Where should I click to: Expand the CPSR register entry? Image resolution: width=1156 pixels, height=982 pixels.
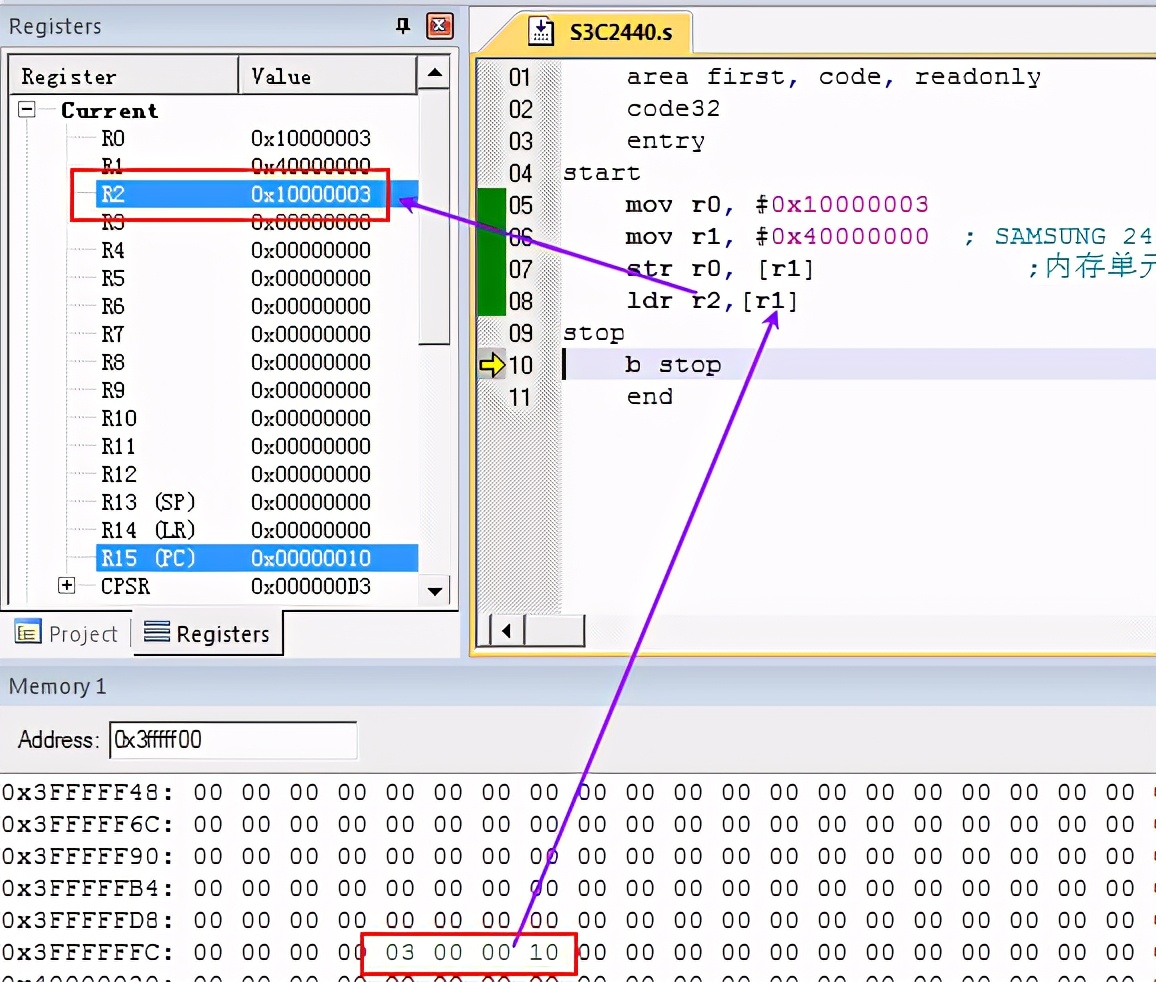pyautogui.click(x=67, y=586)
